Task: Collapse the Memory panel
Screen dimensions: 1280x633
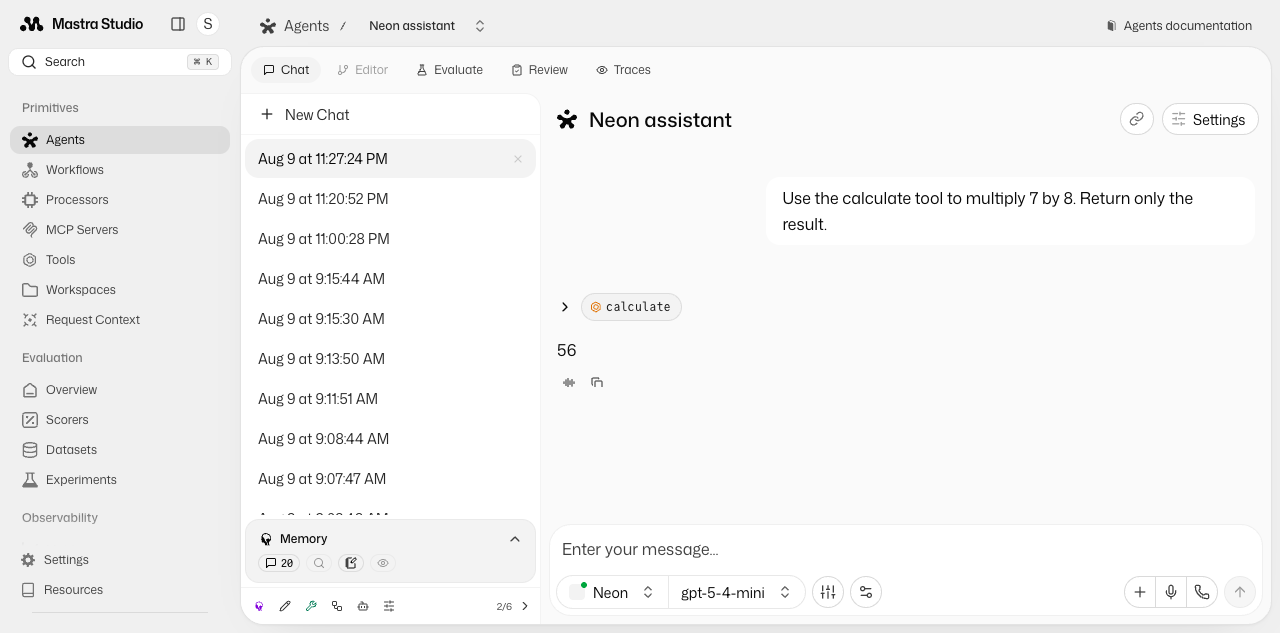Action: (515, 539)
